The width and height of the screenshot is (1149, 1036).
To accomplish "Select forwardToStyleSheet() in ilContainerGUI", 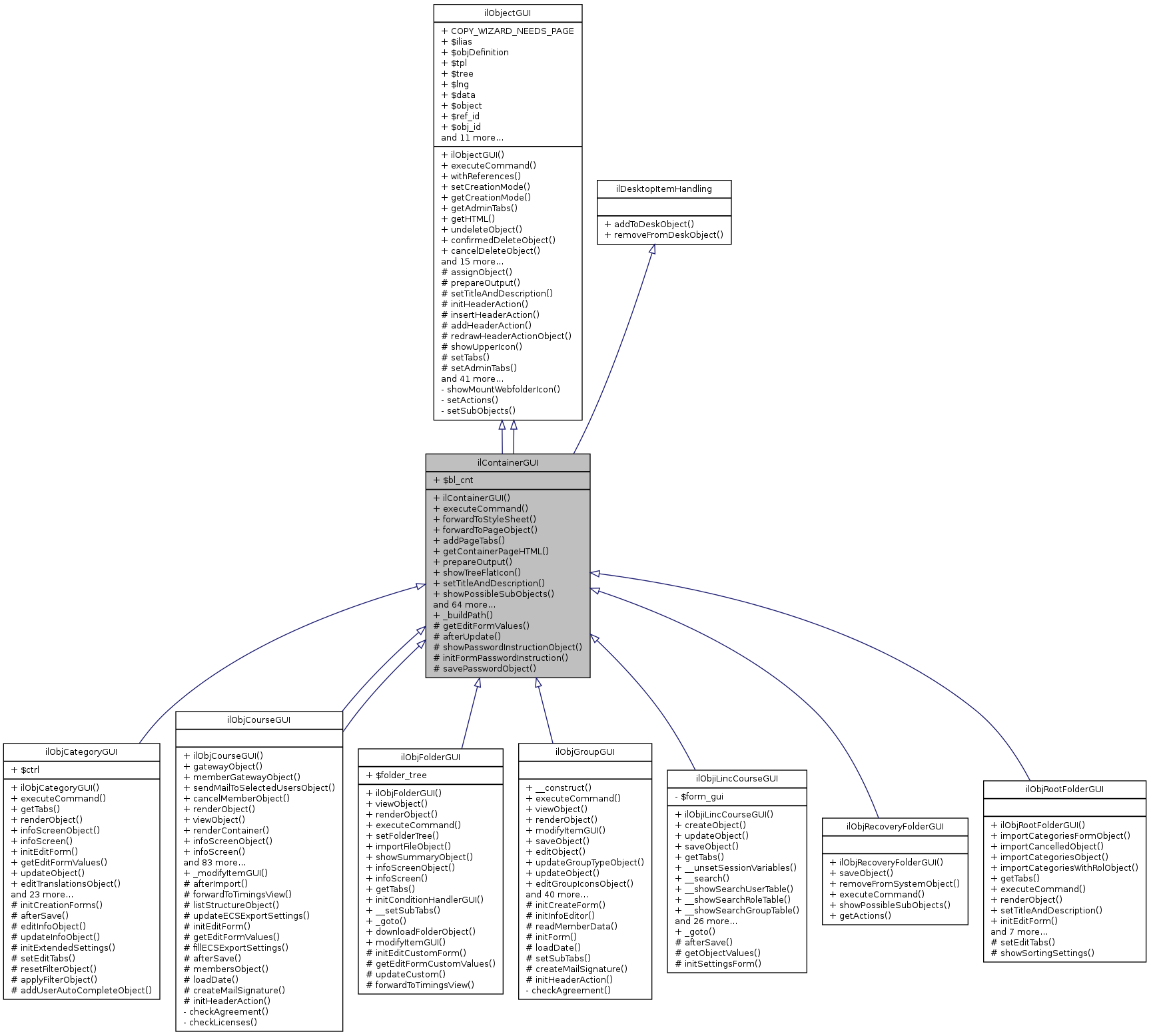I will point(485,519).
